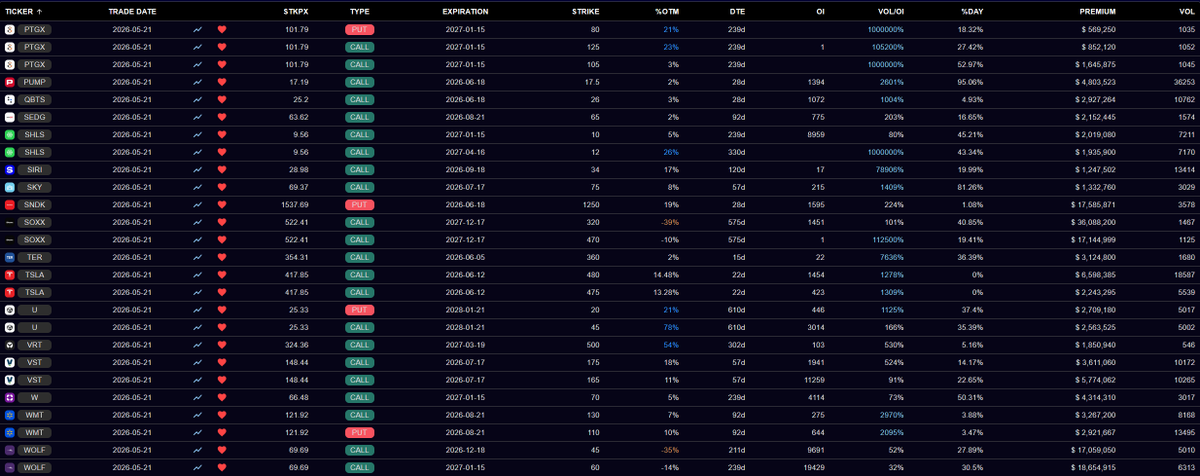Viewport: 1200px width, 476px height.
Task: Sort by the STRIKE column header
Action: [585, 10]
